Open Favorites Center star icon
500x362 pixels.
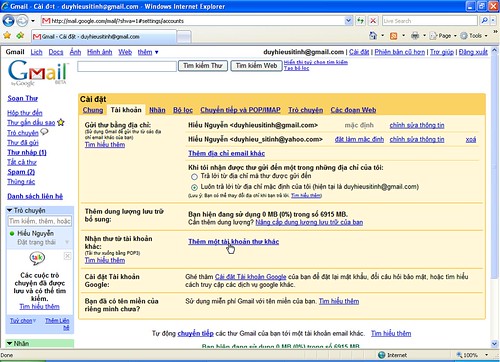(x=7, y=35)
